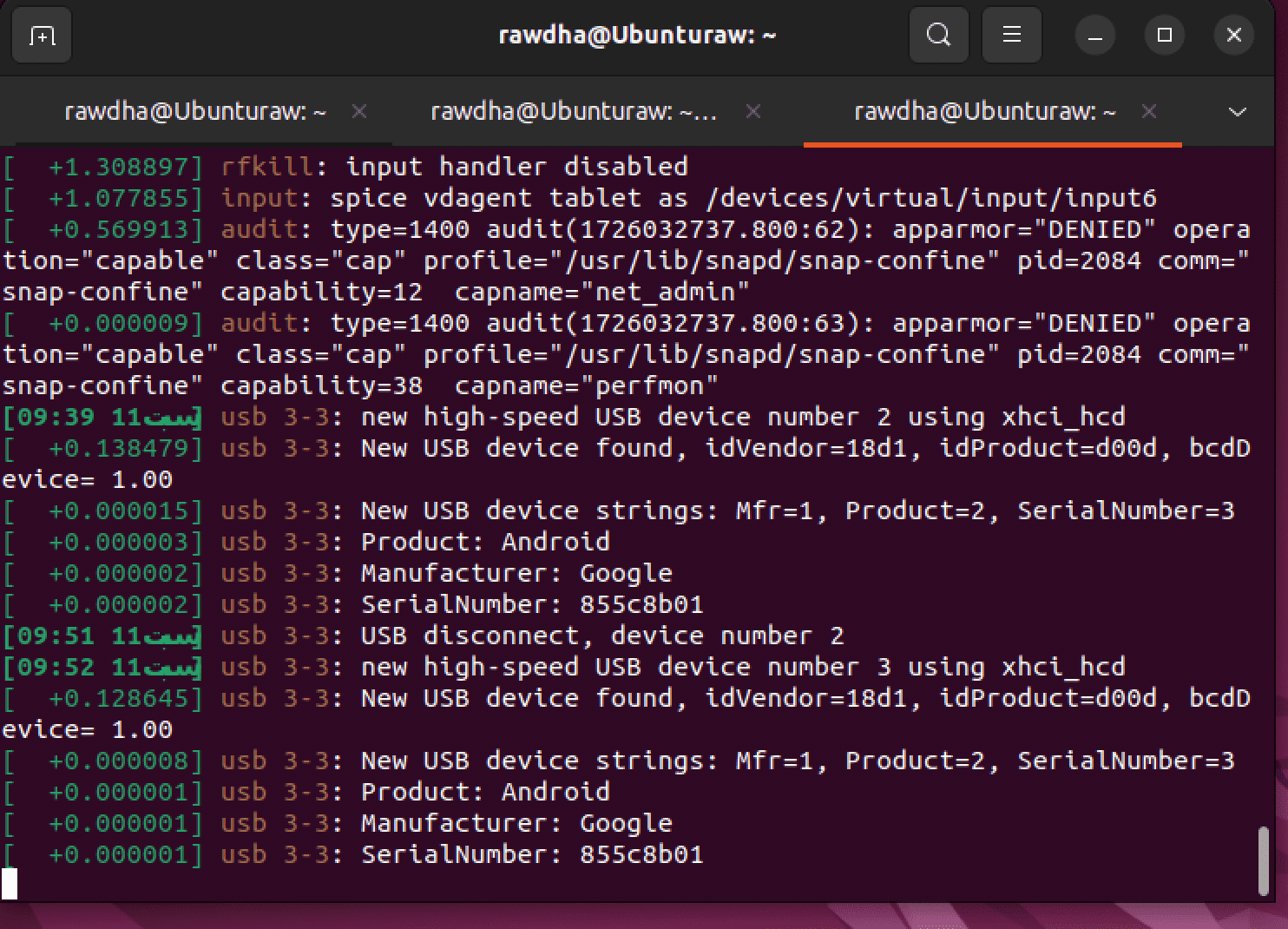Click the capname="perfmon" text
This screenshot has height=929, width=1288.
coord(586,385)
